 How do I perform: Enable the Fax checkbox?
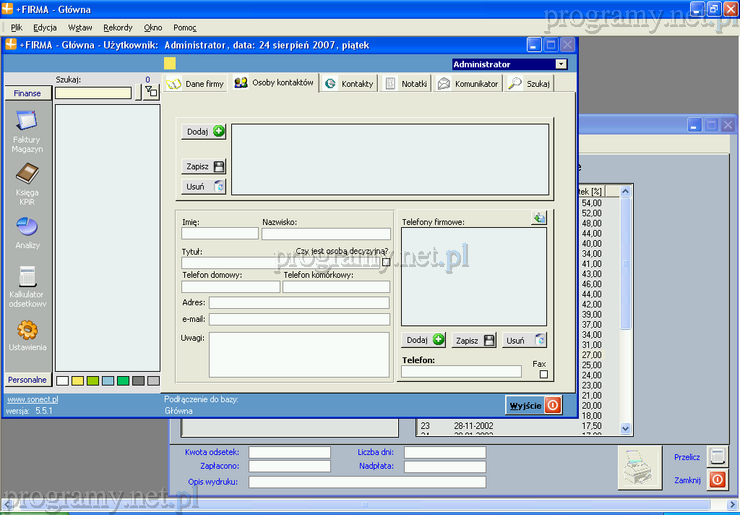[544, 375]
